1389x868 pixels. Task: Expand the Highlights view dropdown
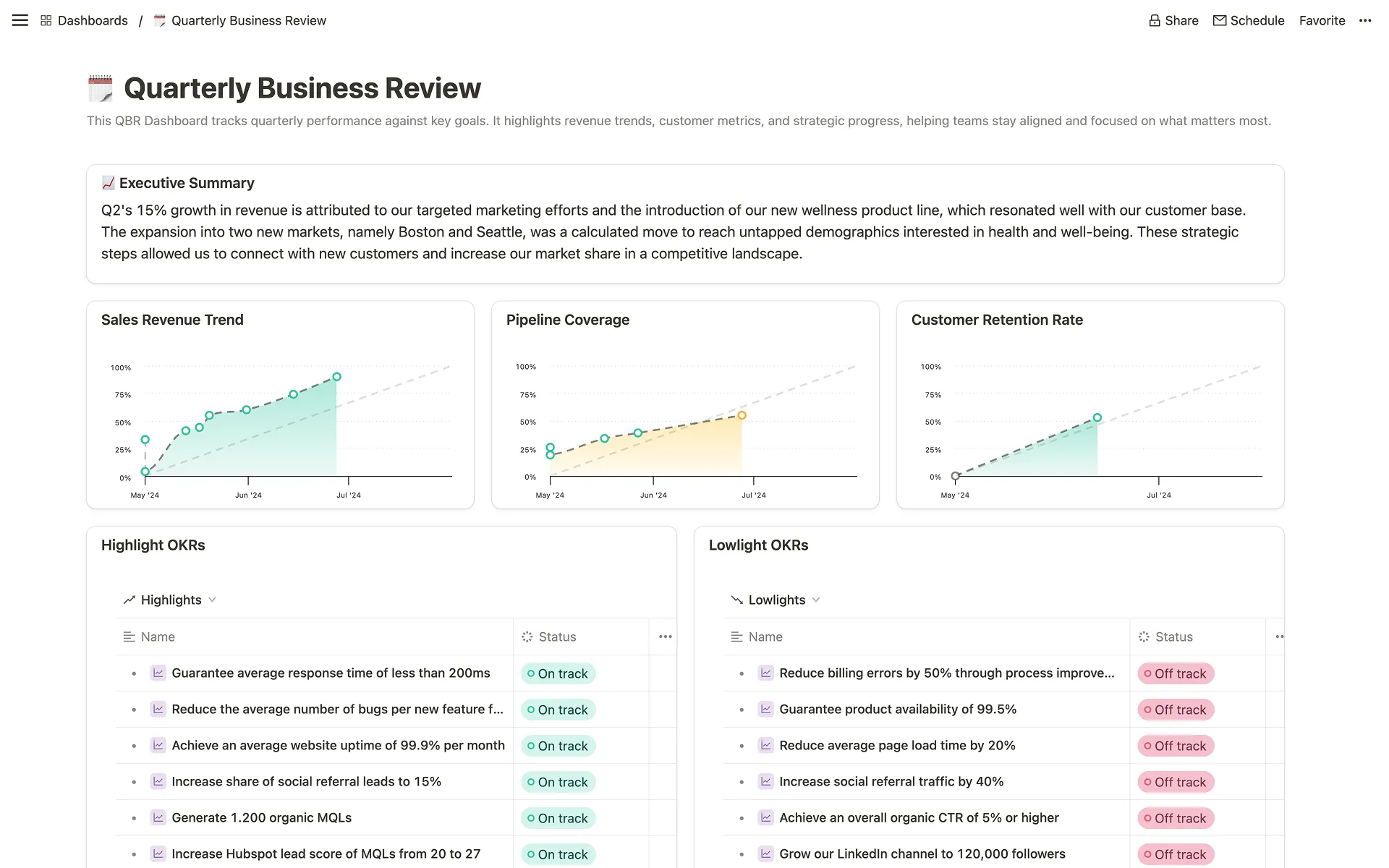click(212, 600)
